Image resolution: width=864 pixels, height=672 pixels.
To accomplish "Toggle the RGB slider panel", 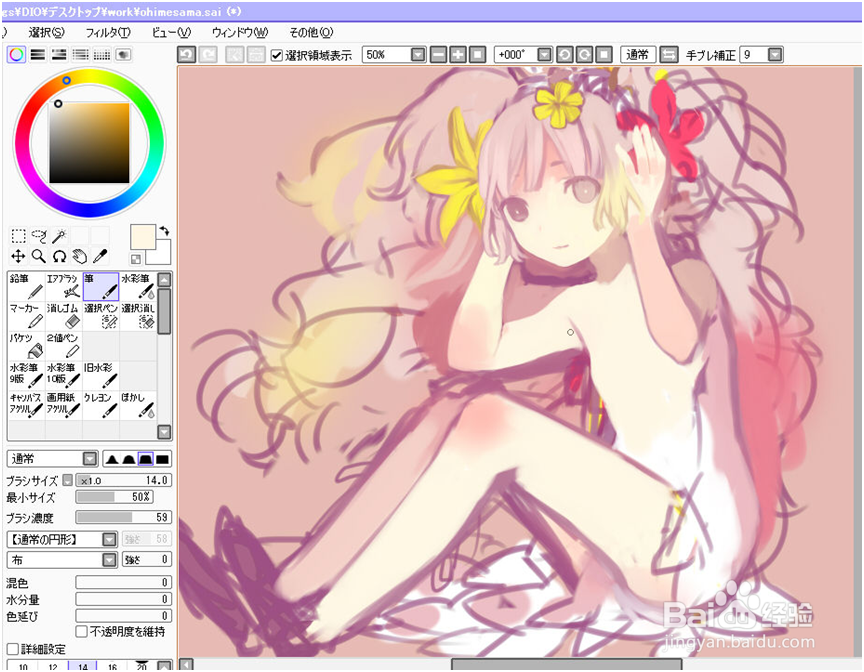I will 37,54.
